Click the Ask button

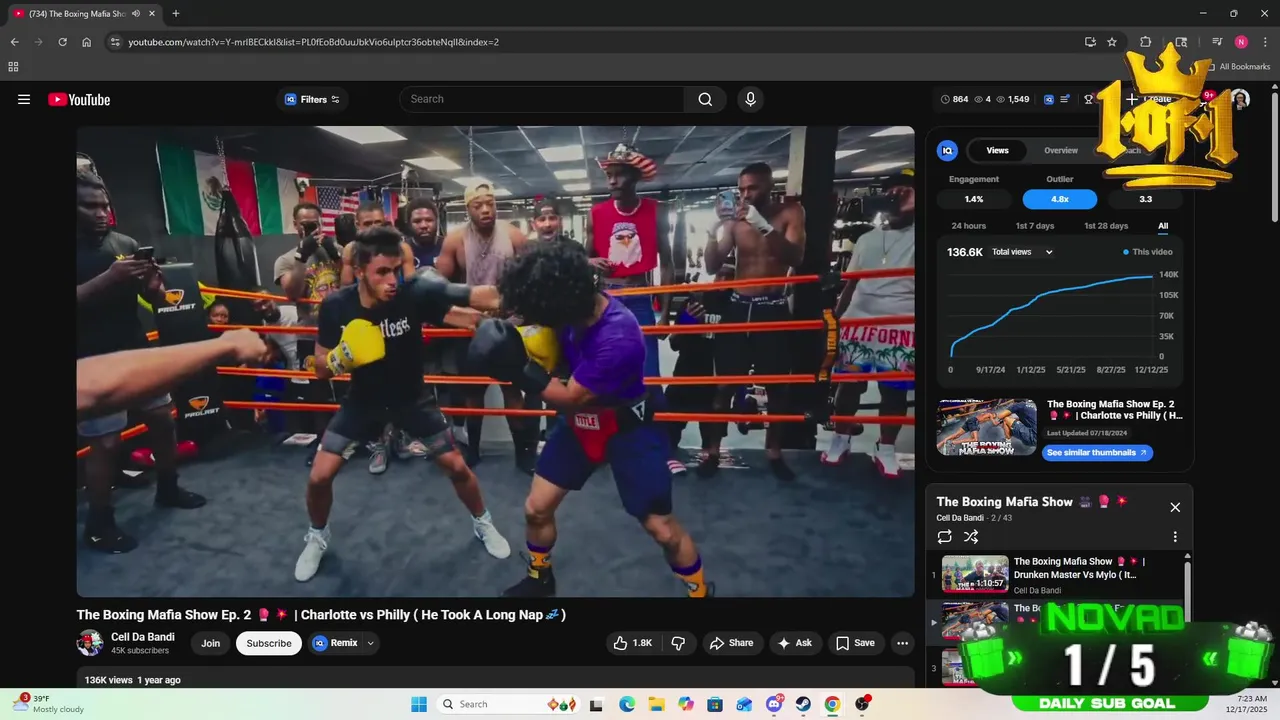(795, 643)
